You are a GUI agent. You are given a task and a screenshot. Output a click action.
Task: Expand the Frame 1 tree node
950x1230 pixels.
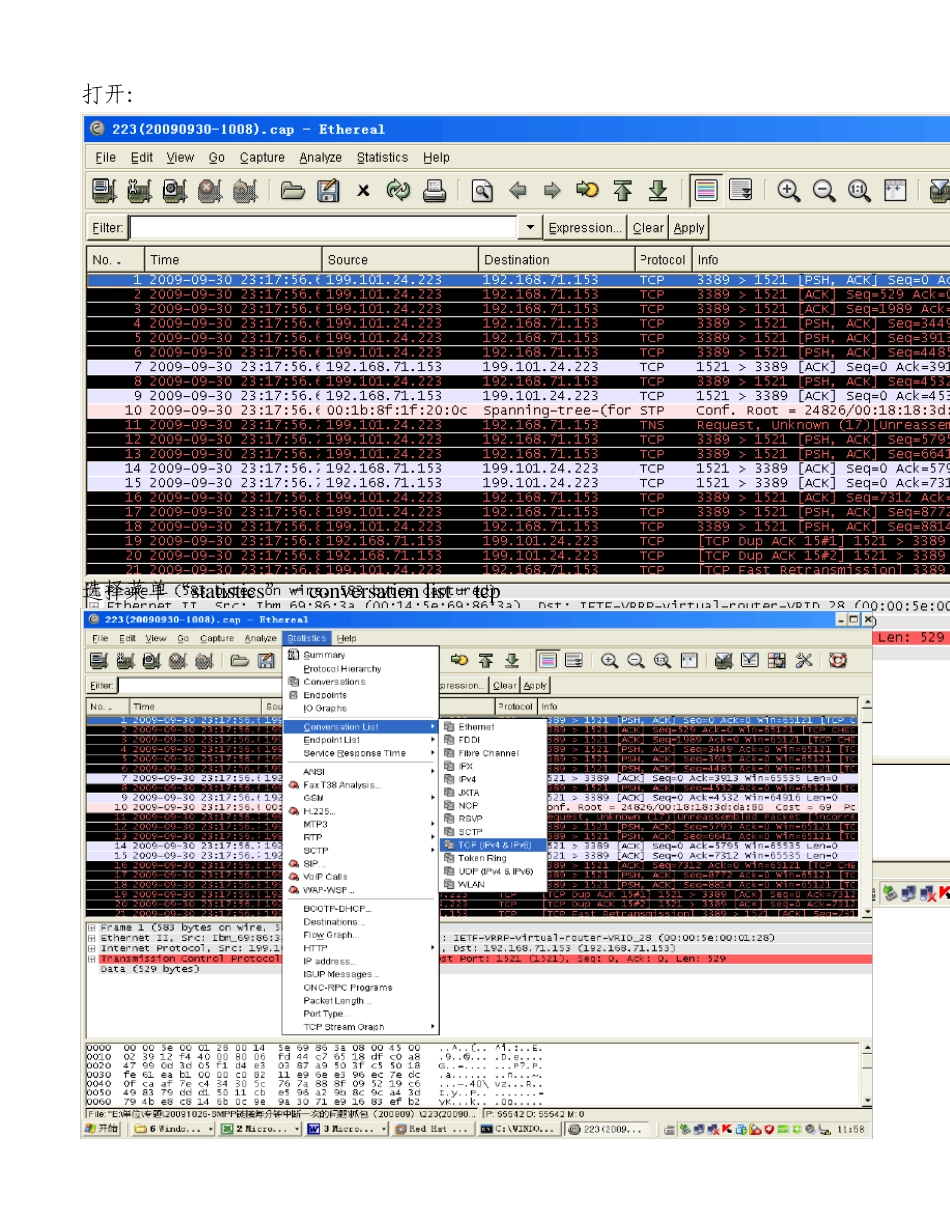[92, 928]
